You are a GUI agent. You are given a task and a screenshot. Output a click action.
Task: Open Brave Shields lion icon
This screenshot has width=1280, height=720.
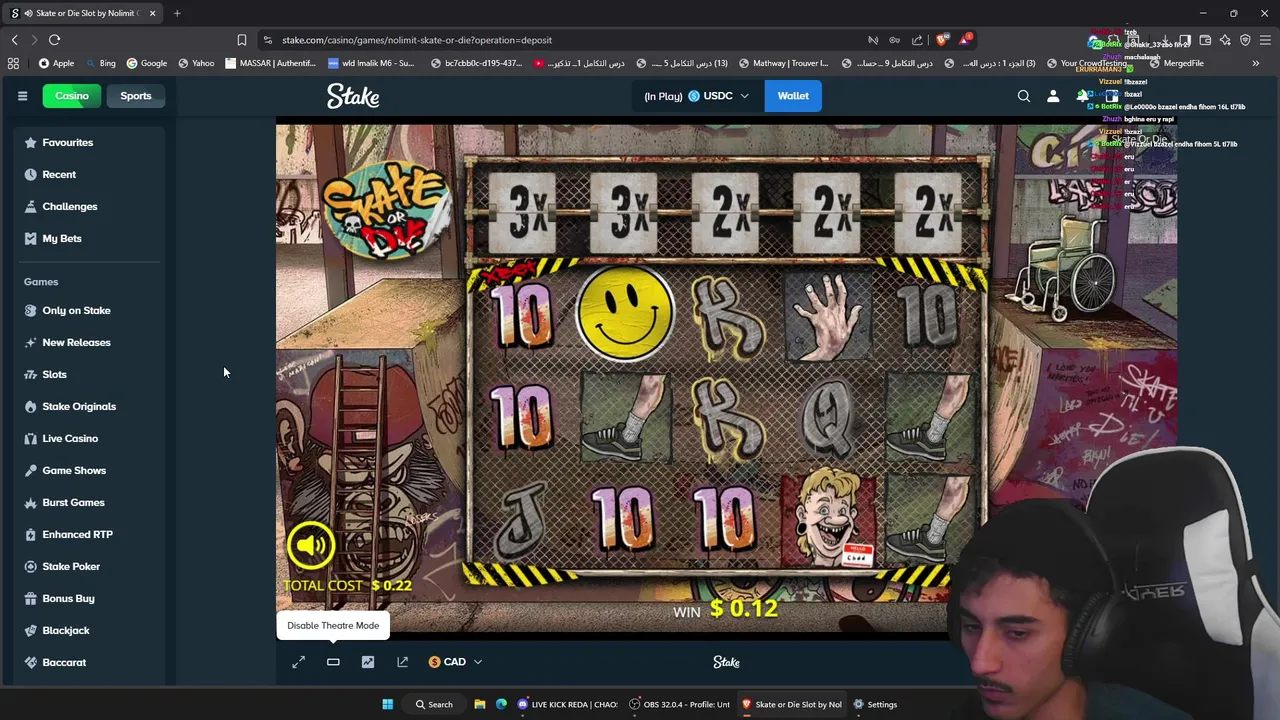tap(942, 40)
